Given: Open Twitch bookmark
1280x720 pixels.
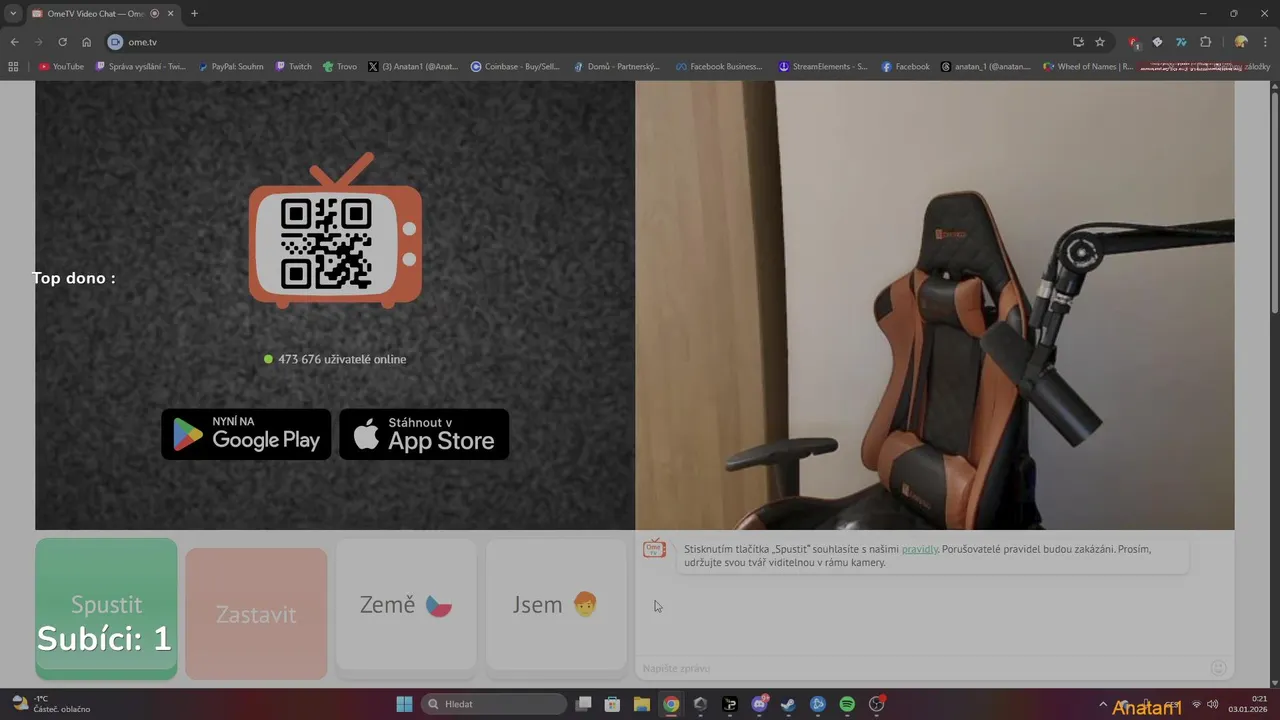Looking at the screenshot, I should coord(294,67).
